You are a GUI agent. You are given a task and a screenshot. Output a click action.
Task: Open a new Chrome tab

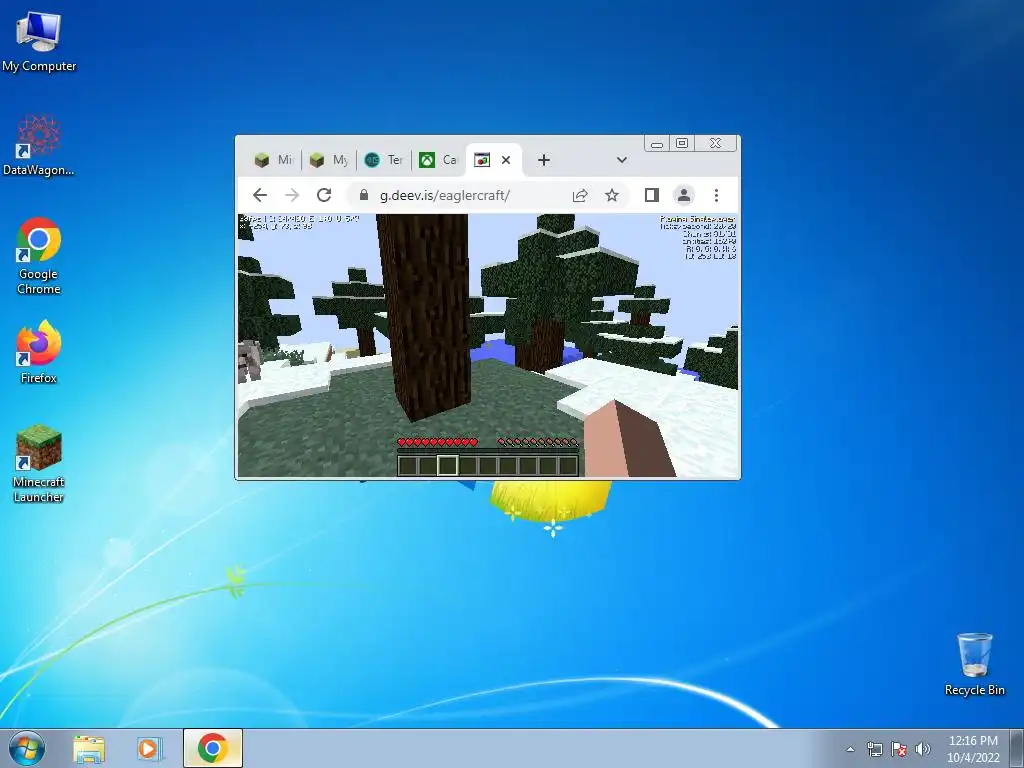pos(543,160)
